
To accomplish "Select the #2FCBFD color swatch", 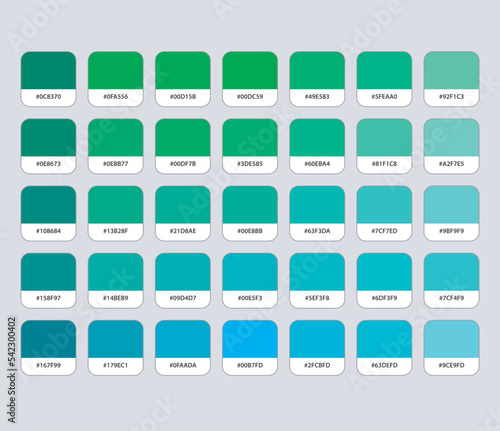I will [x=317, y=348].
